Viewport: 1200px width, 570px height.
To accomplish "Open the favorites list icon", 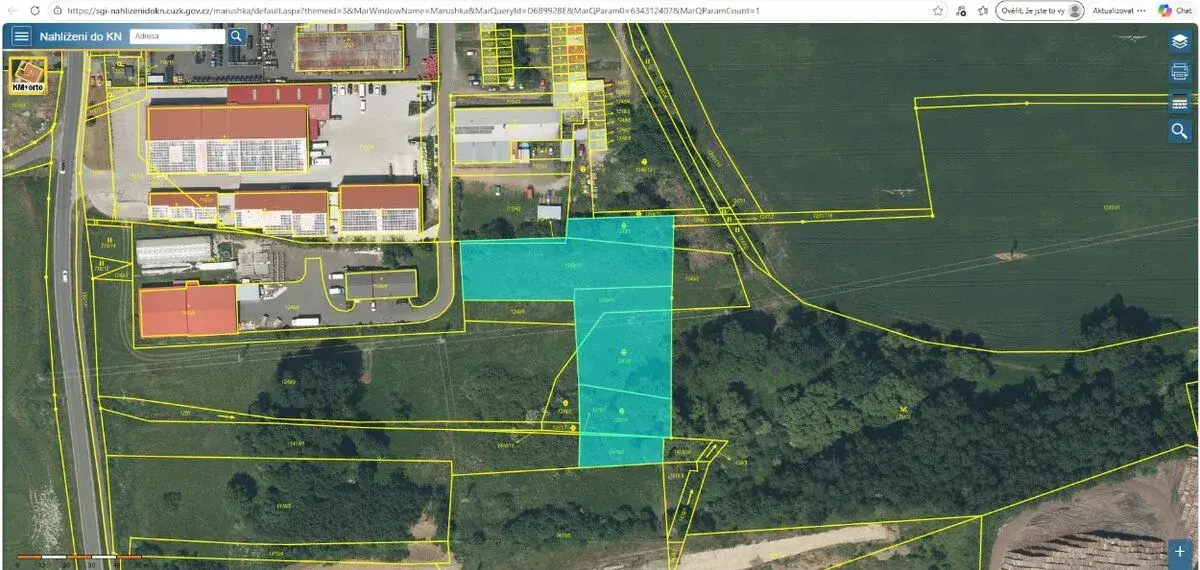I will tap(983, 10).
